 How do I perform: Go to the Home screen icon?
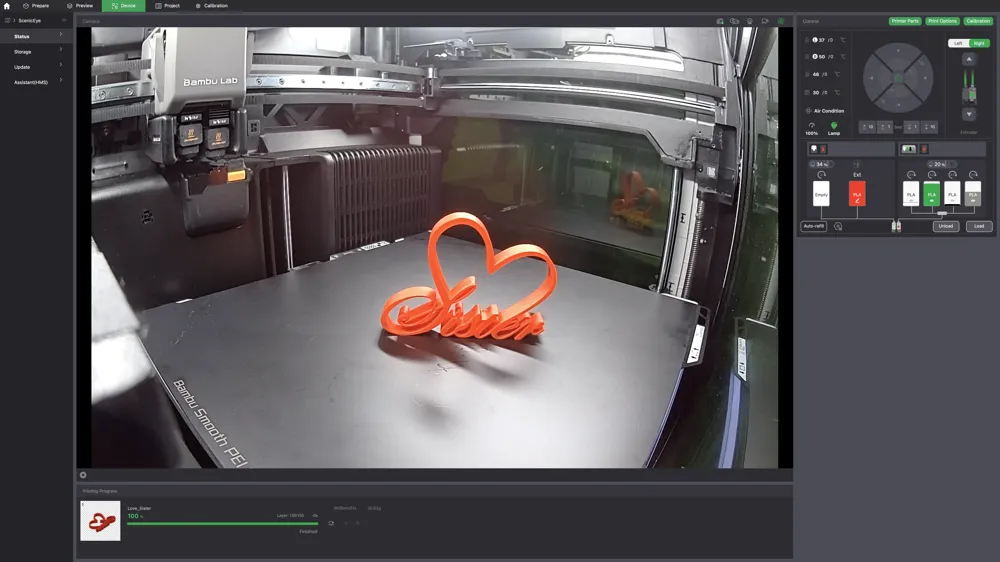tap(7, 6)
